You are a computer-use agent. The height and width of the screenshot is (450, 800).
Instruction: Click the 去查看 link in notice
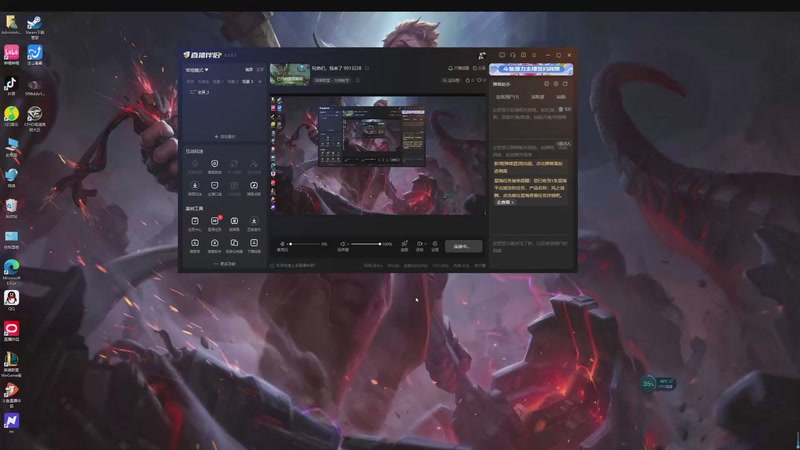point(505,203)
